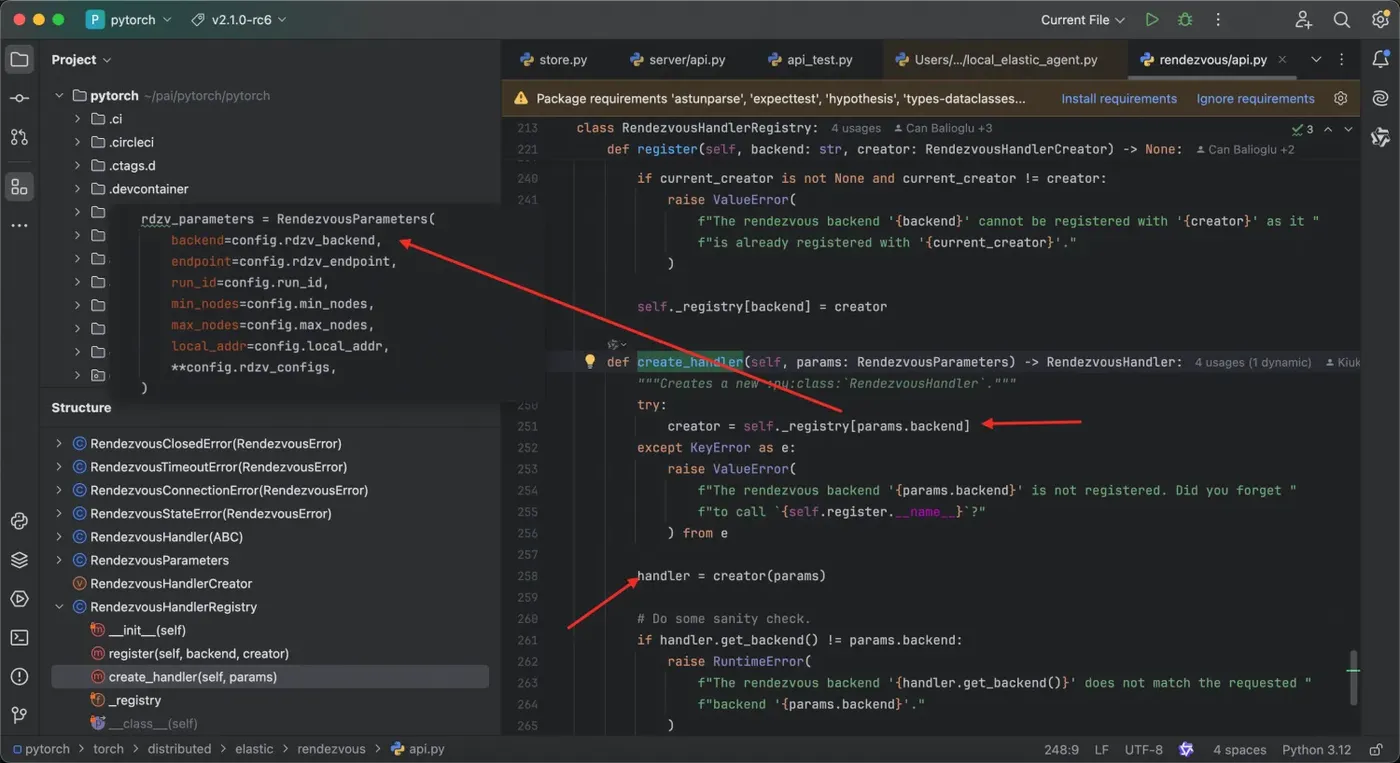Collapse RendezvousHandlerRegistry in Structure
Viewport: 1400px width, 763px height.
coord(59,607)
